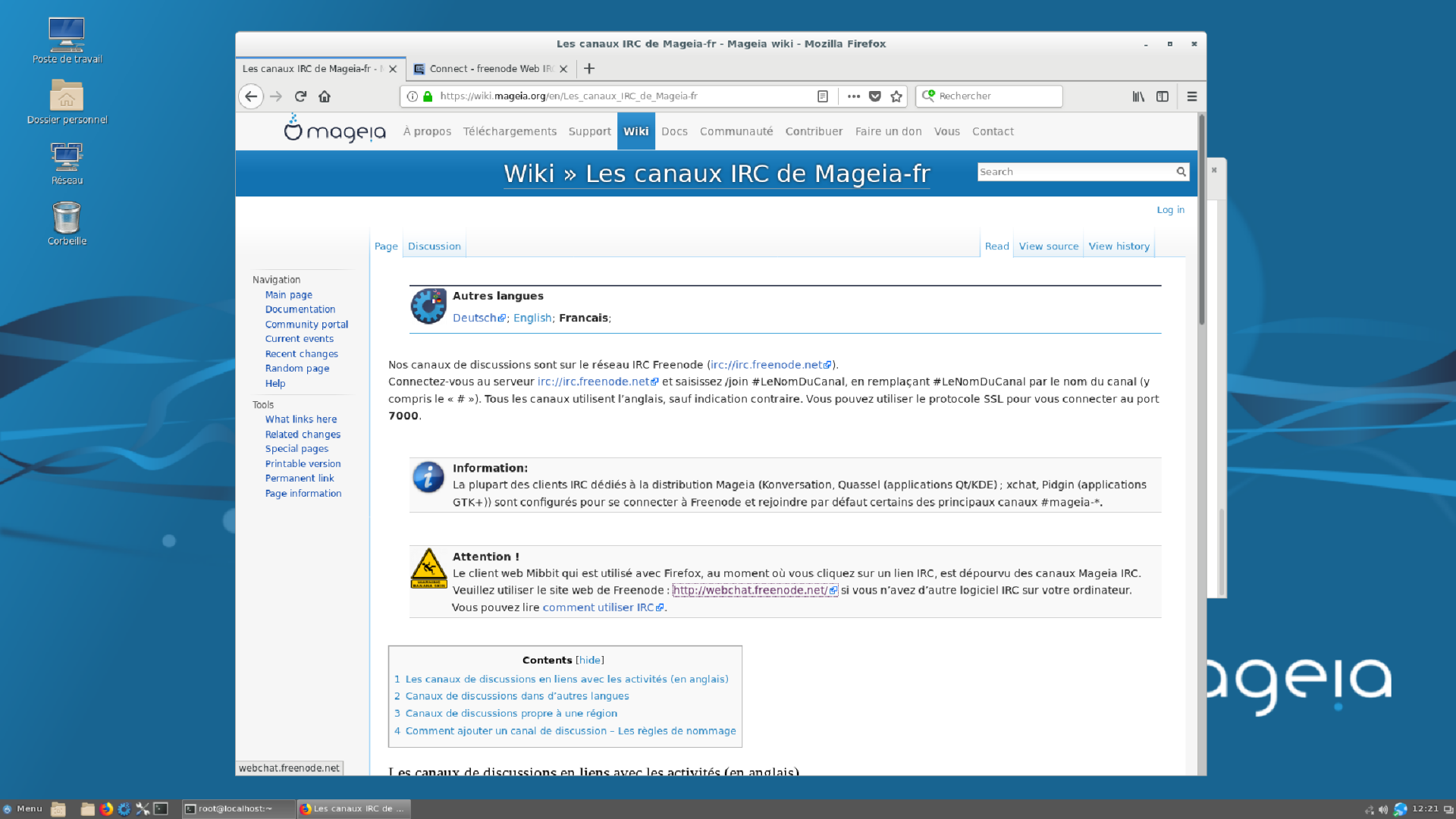Viewport: 1456px width, 819px height.
Task: Click the green padlock security icon
Action: click(428, 96)
